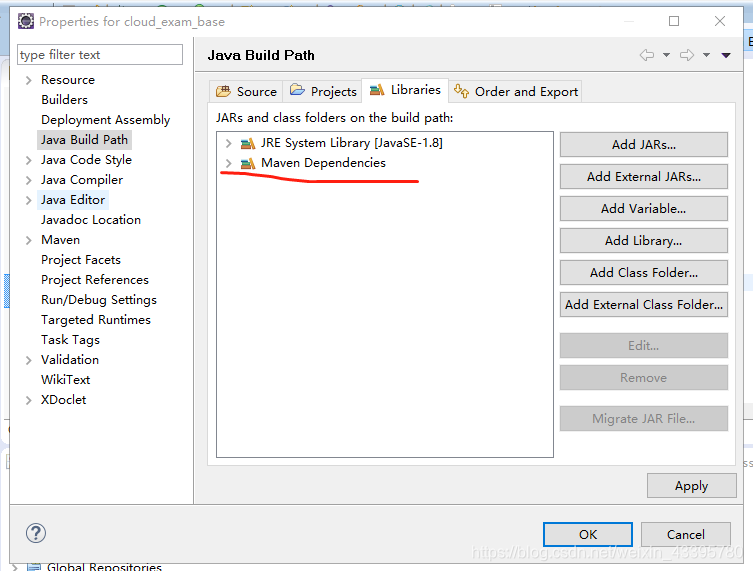Open WikiText settings

tap(66, 380)
